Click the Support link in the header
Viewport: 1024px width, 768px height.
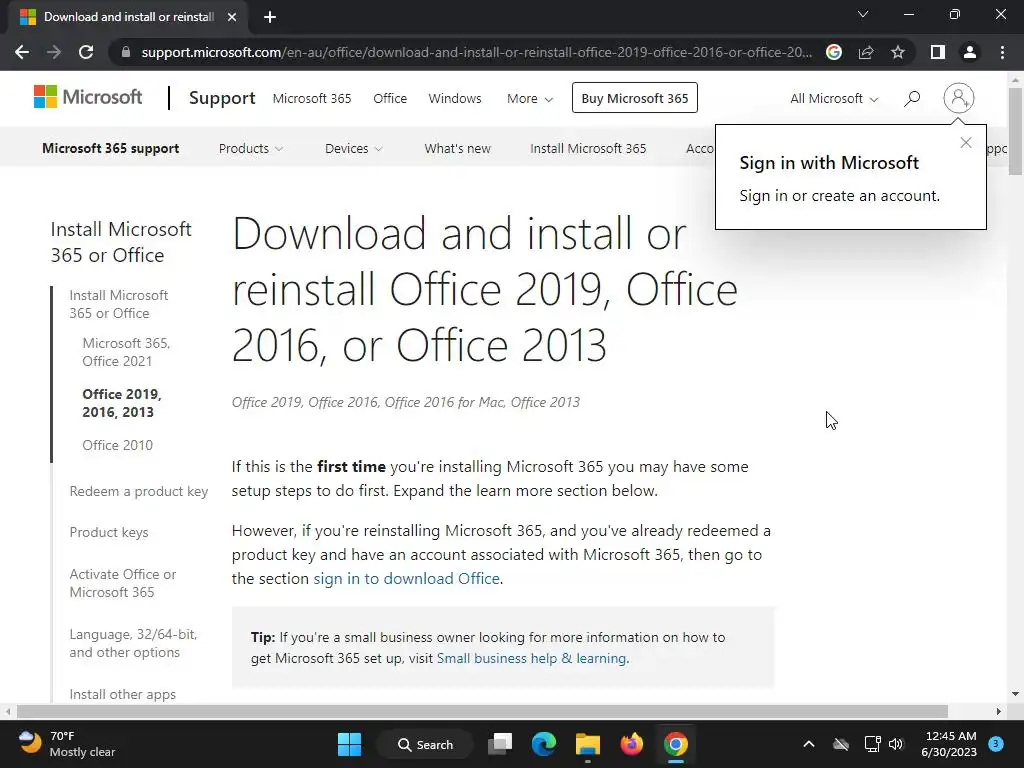pos(222,98)
